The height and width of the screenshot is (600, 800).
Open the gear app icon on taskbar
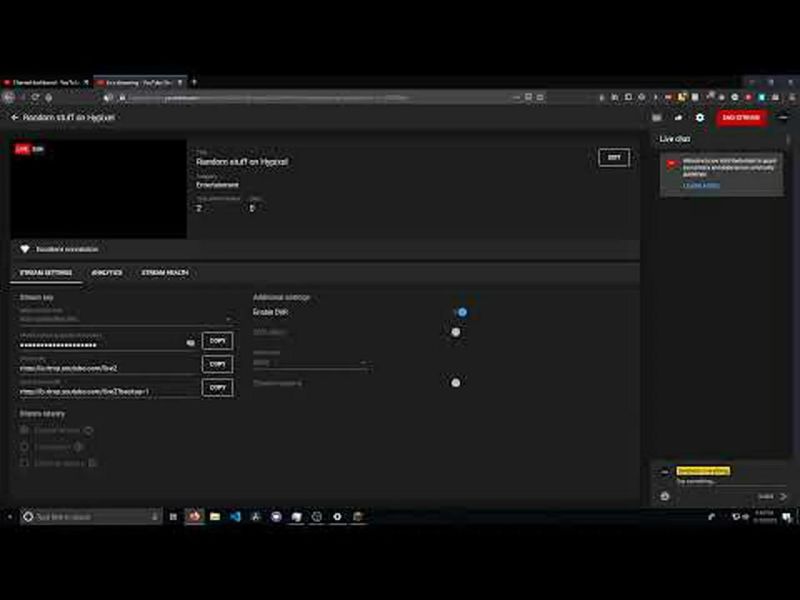coord(337,517)
